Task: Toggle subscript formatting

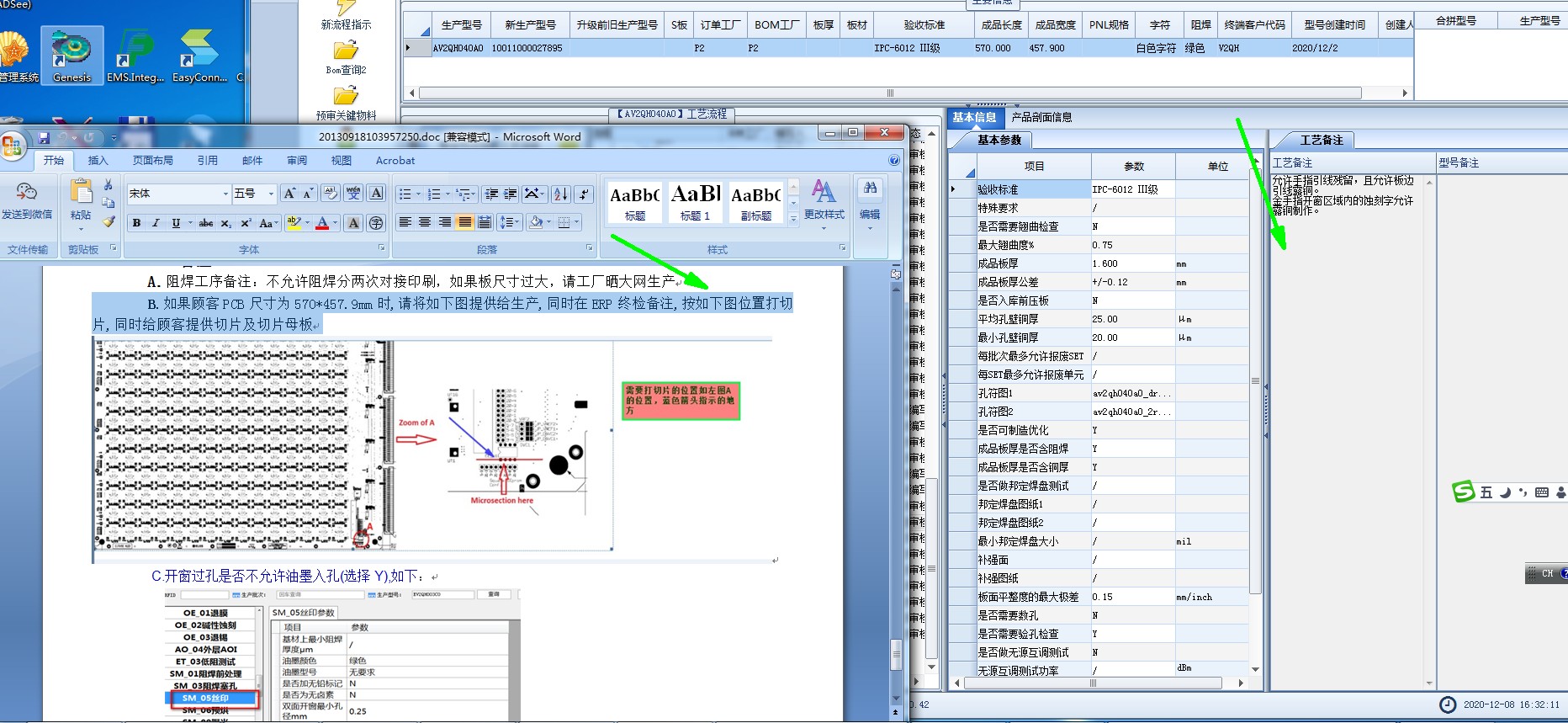Action: (225, 222)
